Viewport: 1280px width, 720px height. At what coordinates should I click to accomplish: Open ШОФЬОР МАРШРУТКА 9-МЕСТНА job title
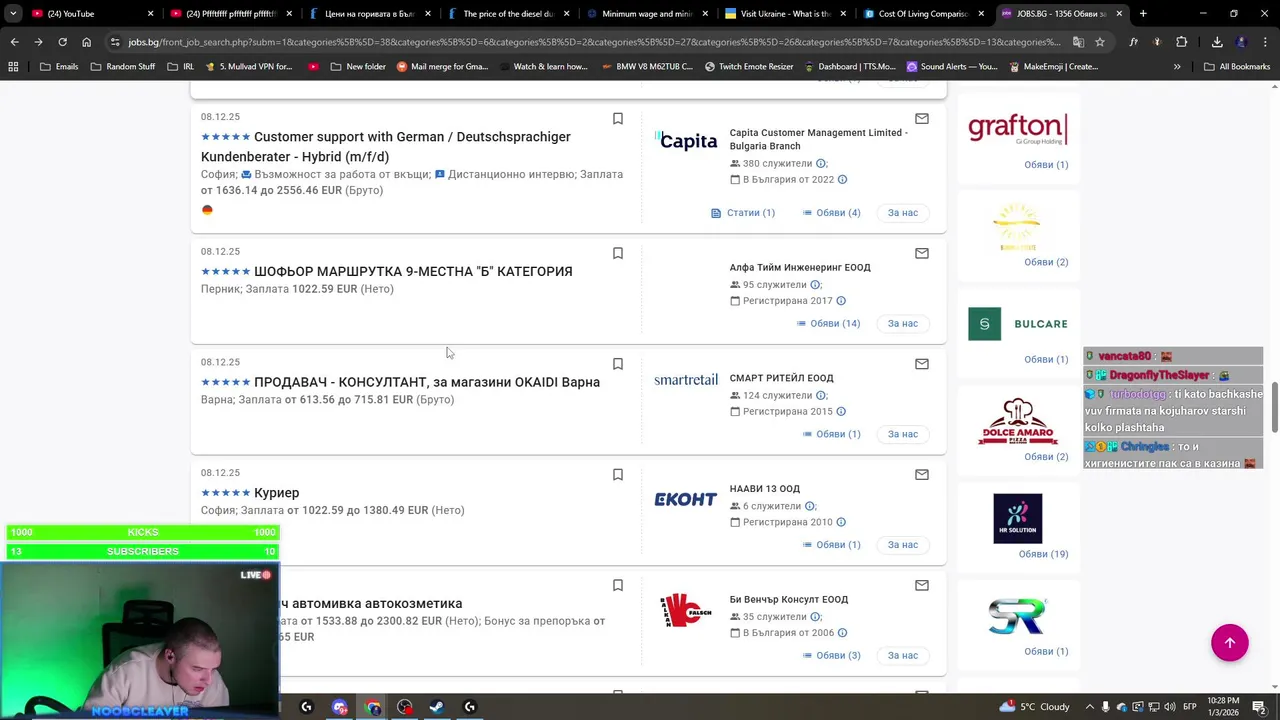coord(413,272)
